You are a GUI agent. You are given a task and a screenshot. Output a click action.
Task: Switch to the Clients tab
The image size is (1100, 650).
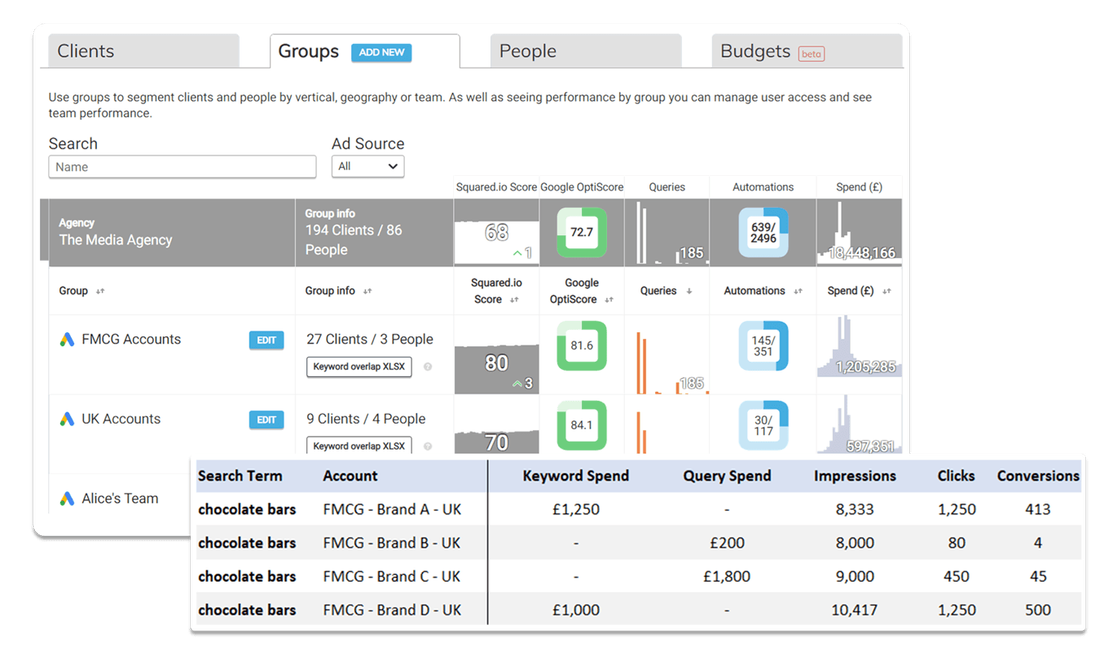144,51
